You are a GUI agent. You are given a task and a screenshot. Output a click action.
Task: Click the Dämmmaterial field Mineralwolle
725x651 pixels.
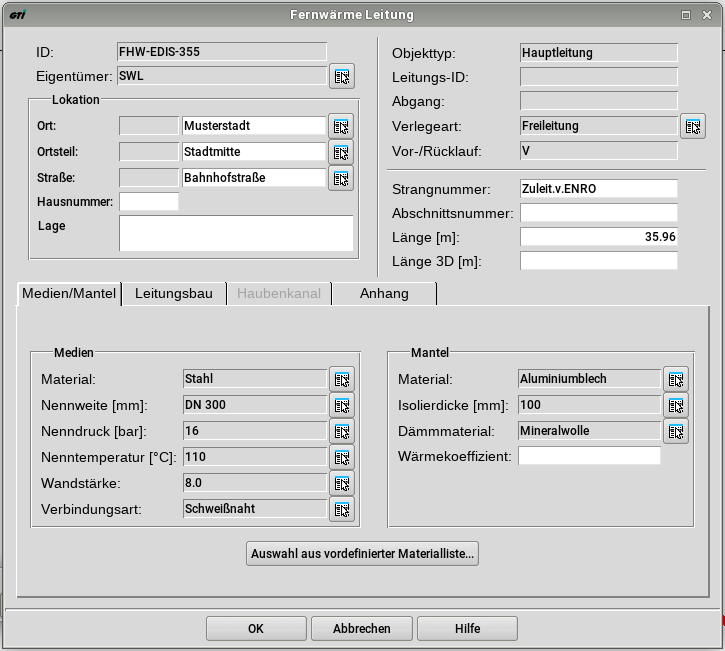[589, 430]
